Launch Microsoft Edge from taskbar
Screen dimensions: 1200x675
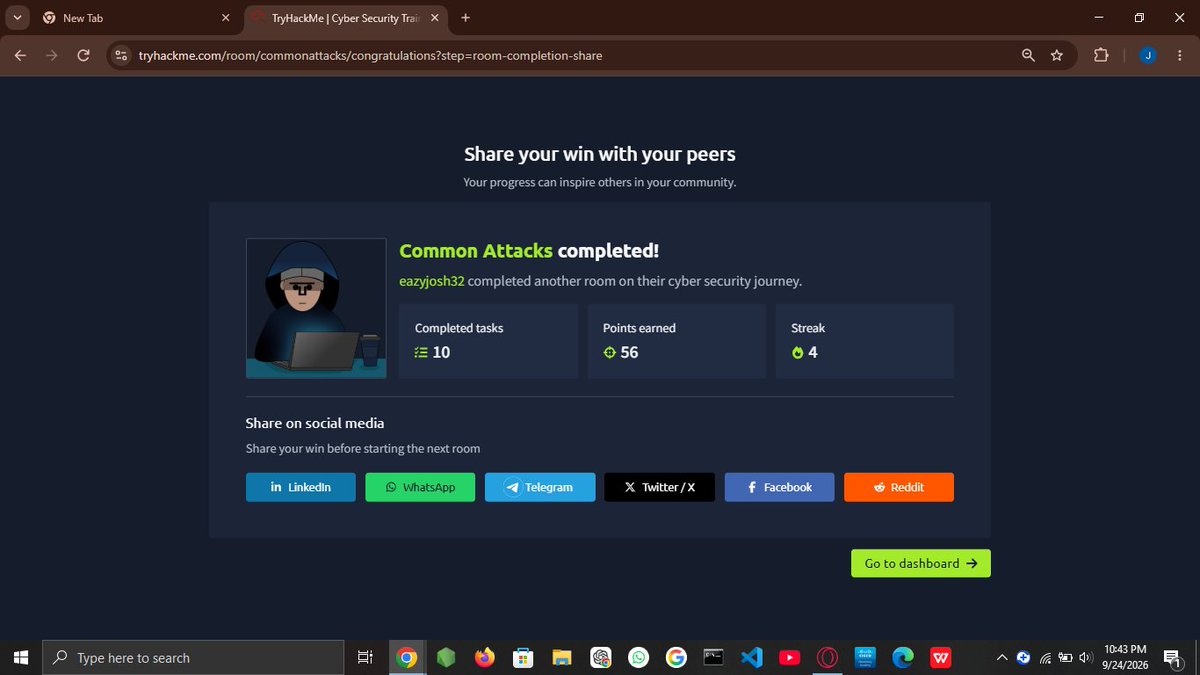click(903, 658)
